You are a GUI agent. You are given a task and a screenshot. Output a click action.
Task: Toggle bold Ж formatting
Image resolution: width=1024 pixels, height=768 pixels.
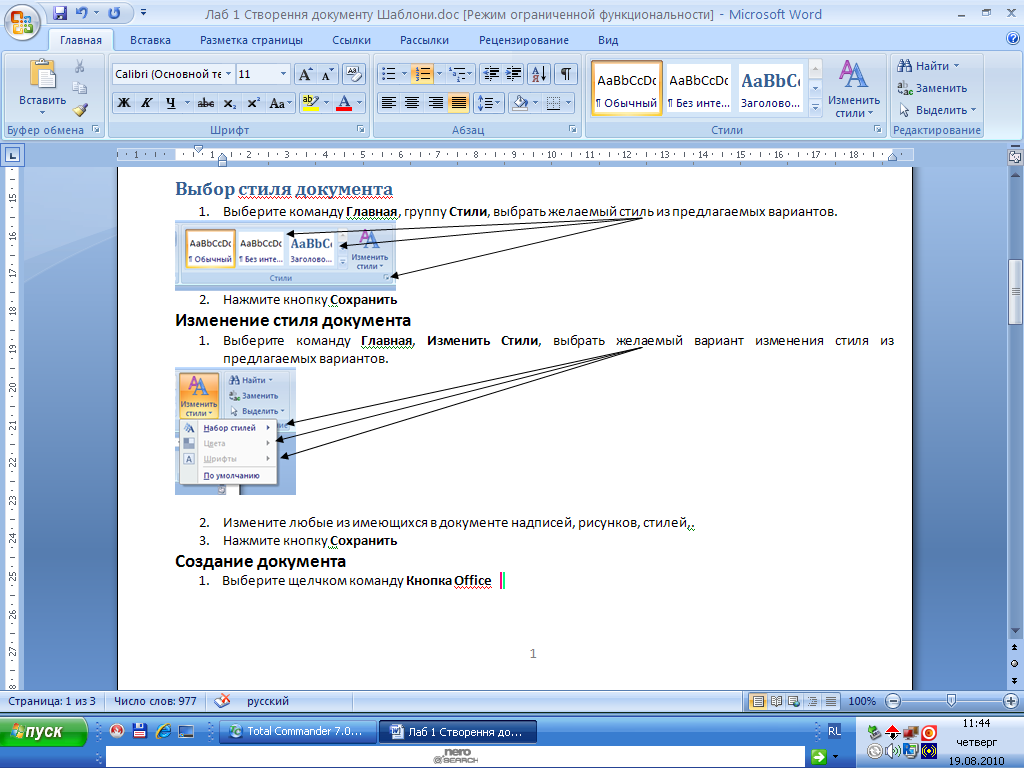tap(123, 103)
